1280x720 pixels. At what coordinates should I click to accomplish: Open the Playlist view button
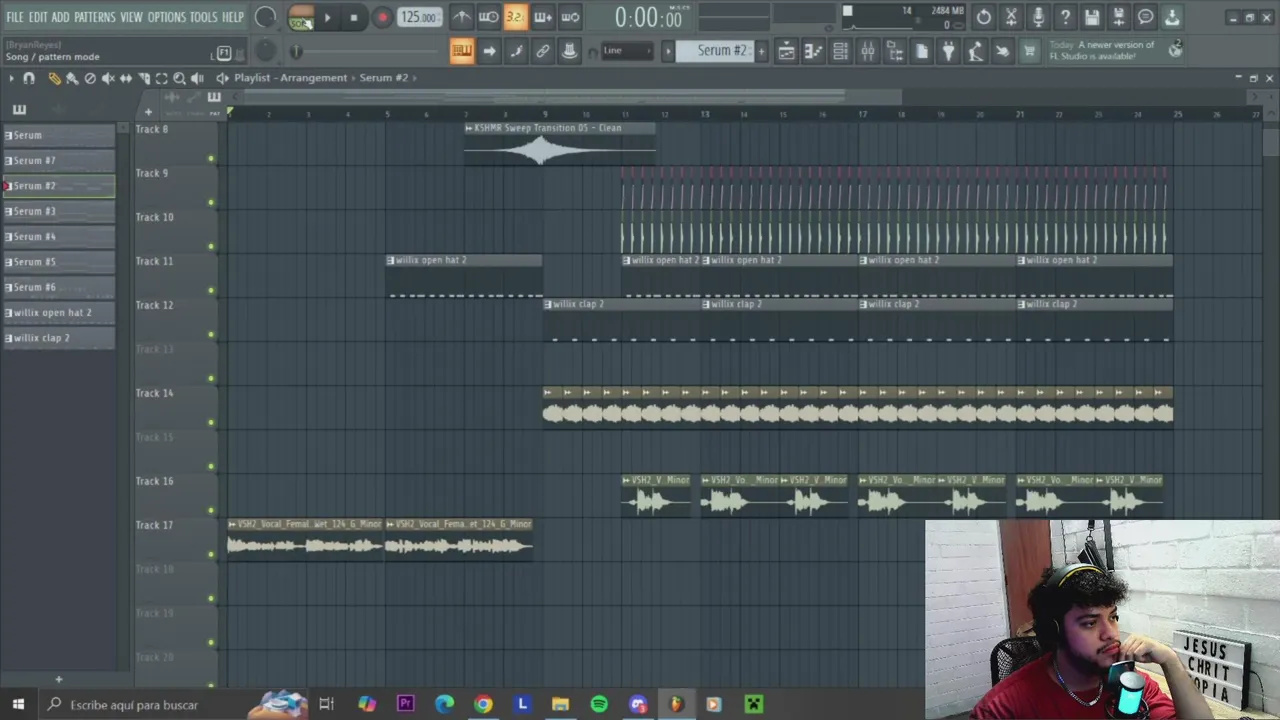[x=786, y=51]
